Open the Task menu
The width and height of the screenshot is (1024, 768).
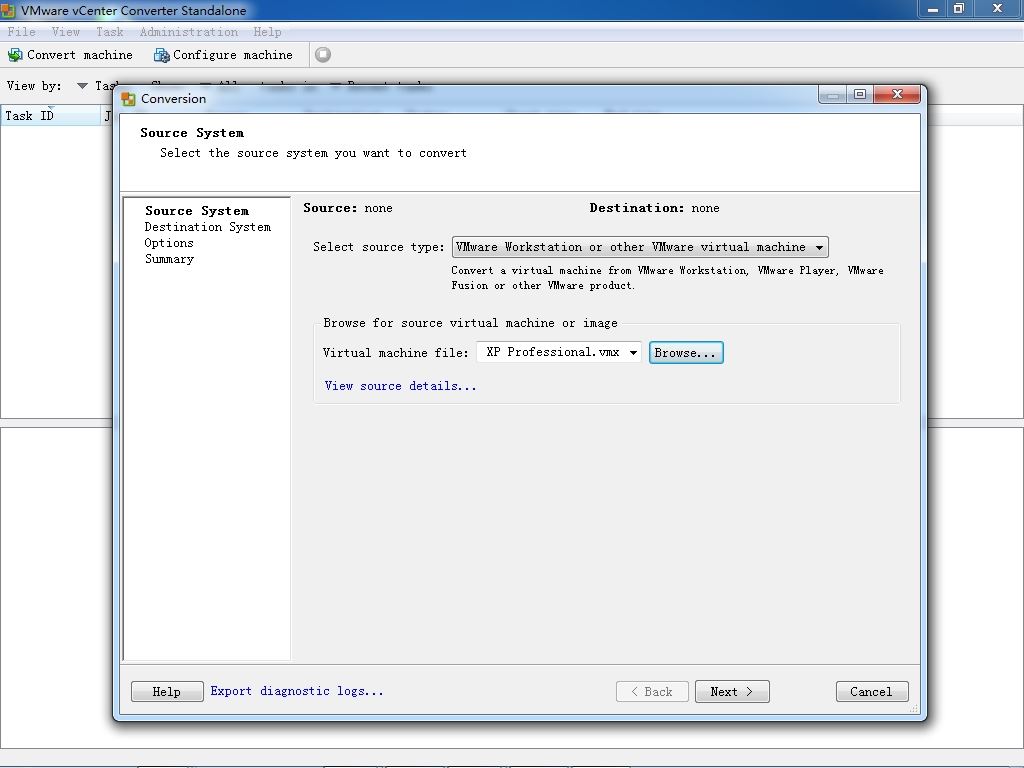tap(110, 32)
